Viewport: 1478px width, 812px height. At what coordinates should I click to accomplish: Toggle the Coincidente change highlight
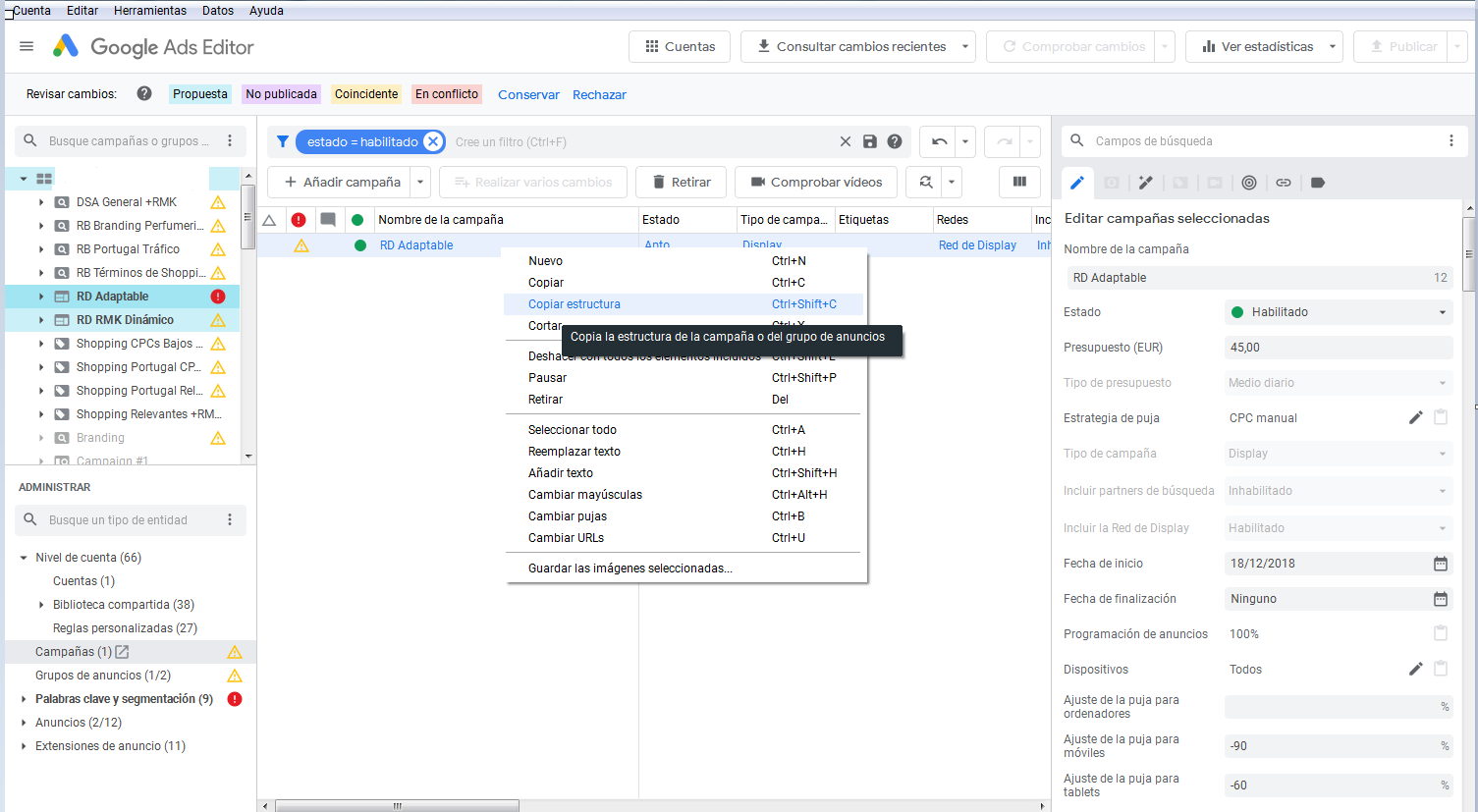366,94
